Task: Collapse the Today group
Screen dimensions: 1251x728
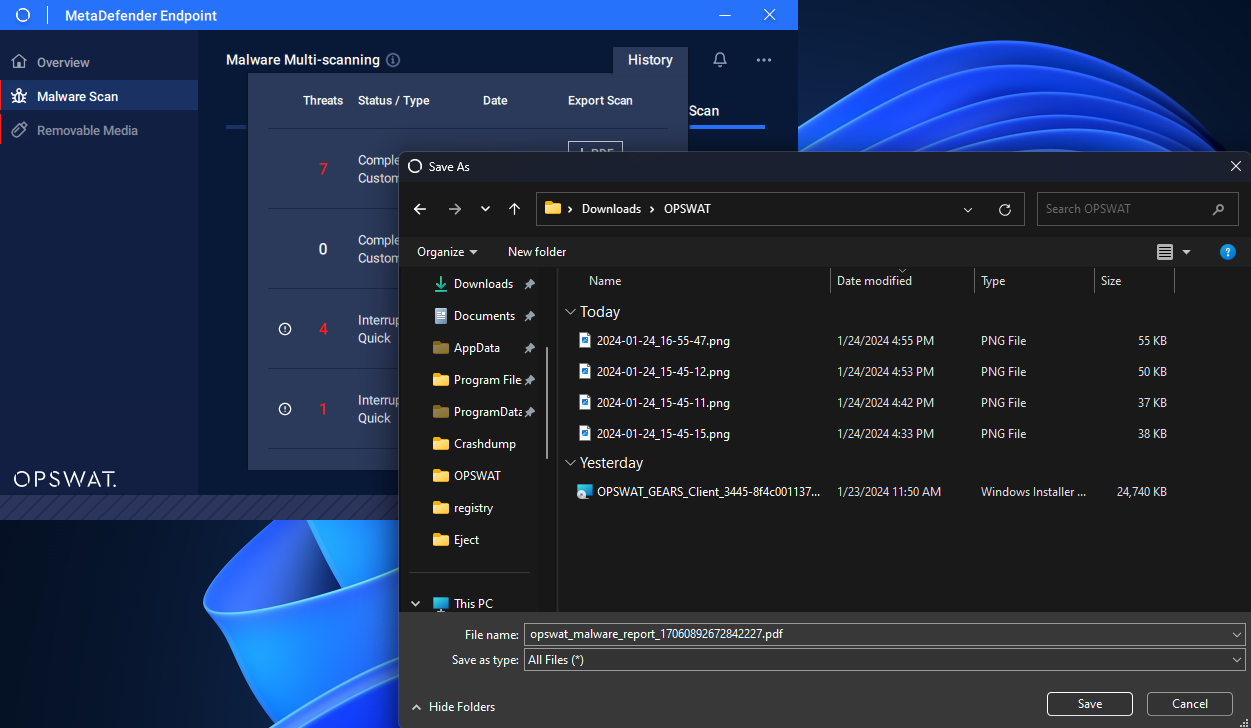Action: (571, 312)
